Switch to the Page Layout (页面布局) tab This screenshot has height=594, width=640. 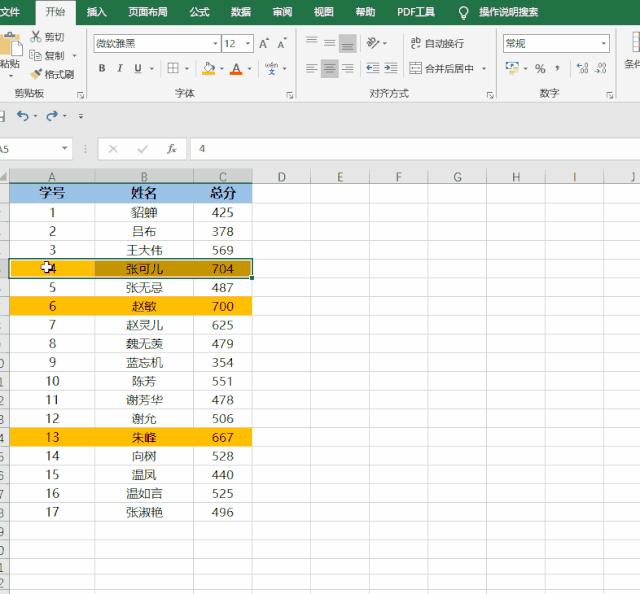[148, 12]
